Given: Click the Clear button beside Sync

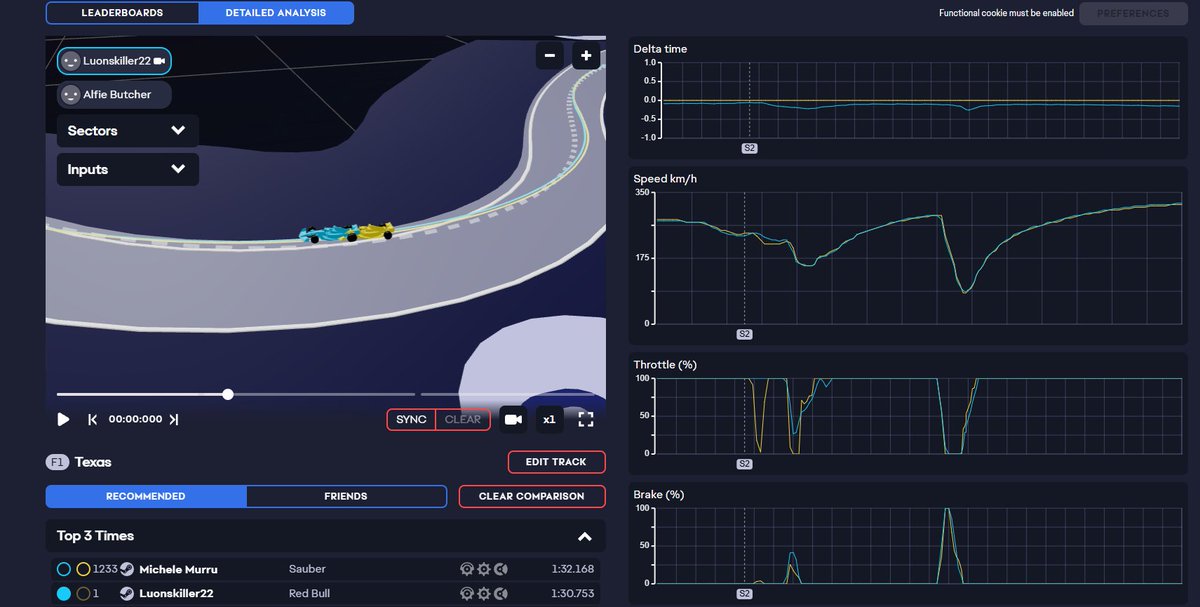Looking at the screenshot, I should click(463, 419).
